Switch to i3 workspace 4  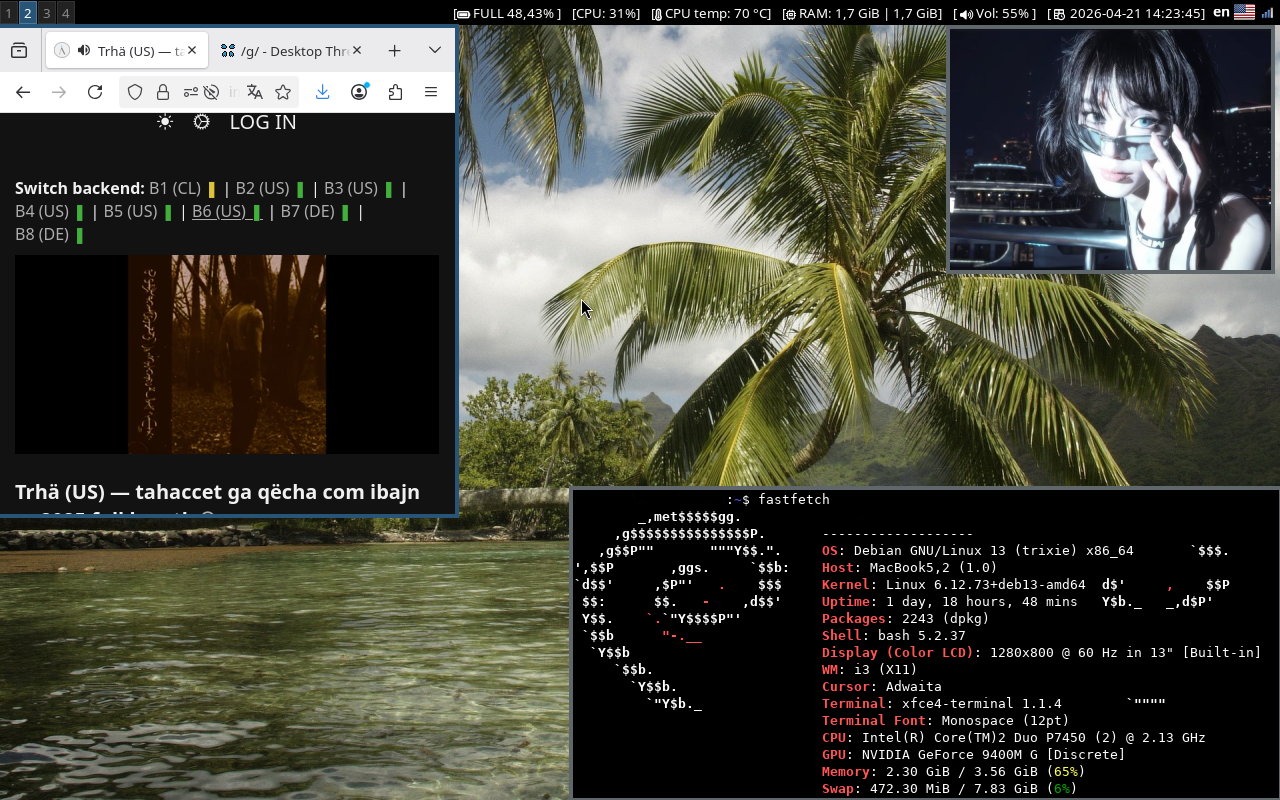[65, 13]
